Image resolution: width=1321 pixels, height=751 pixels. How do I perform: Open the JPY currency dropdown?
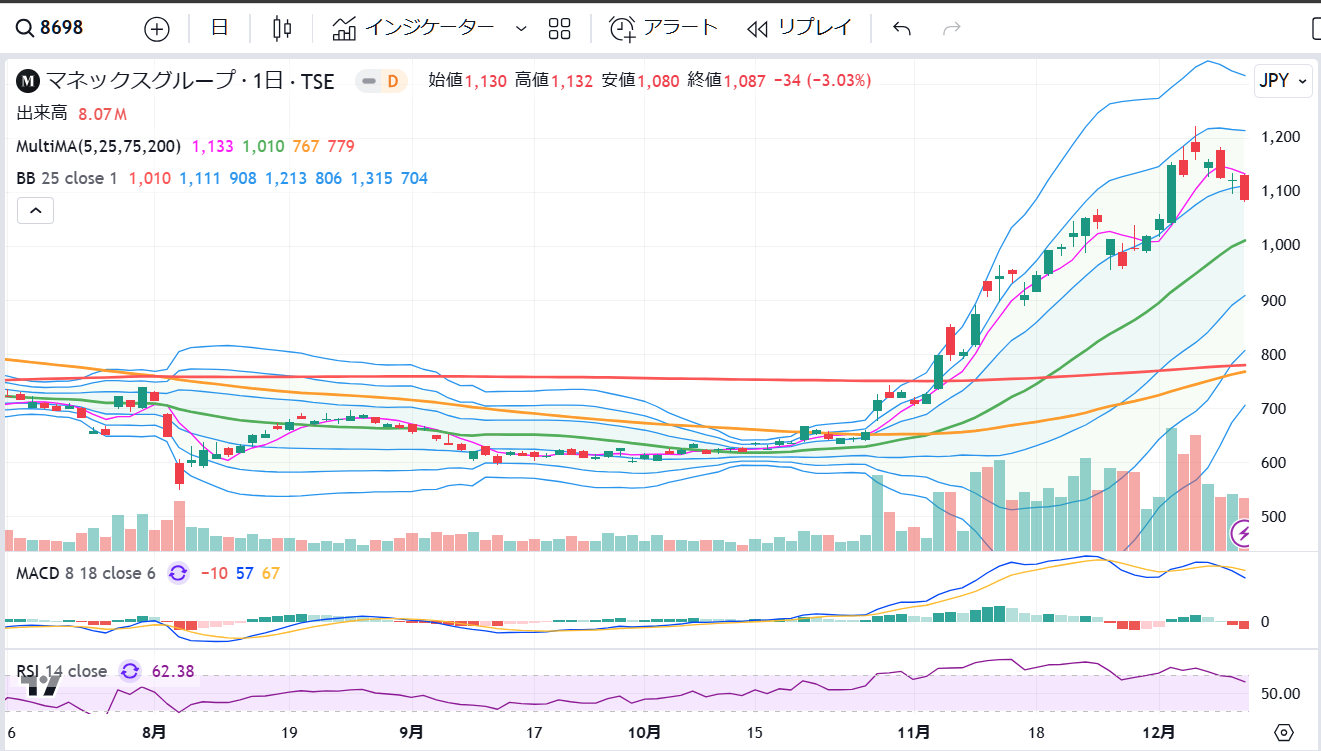pyautogui.click(x=1283, y=82)
